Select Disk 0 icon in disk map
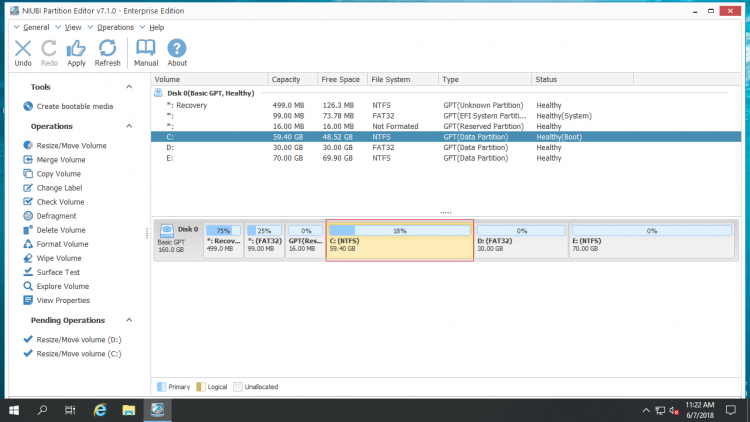Viewport: 750px width, 422px height. pos(166,231)
